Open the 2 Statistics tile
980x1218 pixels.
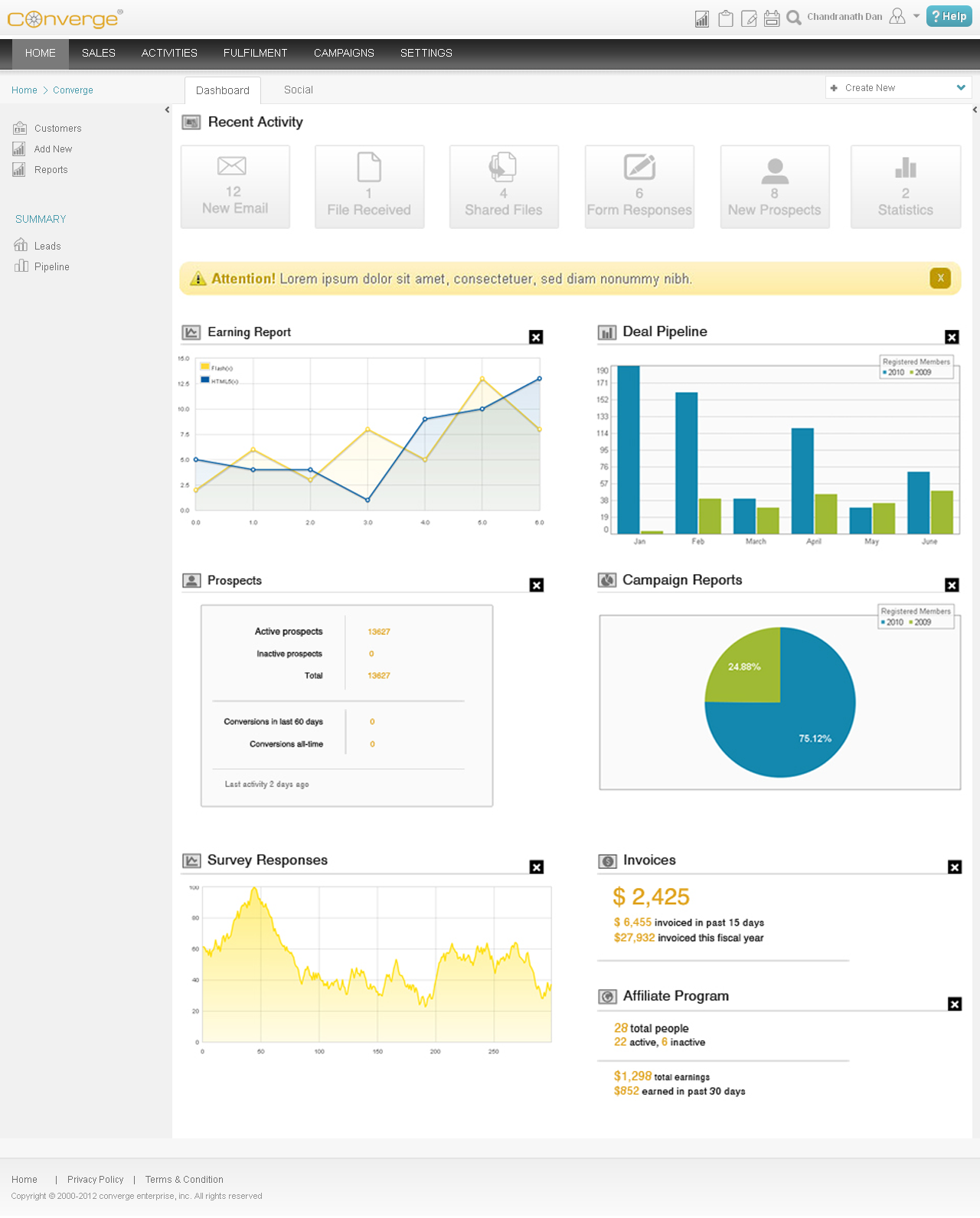pyautogui.click(x=906, y=187)
